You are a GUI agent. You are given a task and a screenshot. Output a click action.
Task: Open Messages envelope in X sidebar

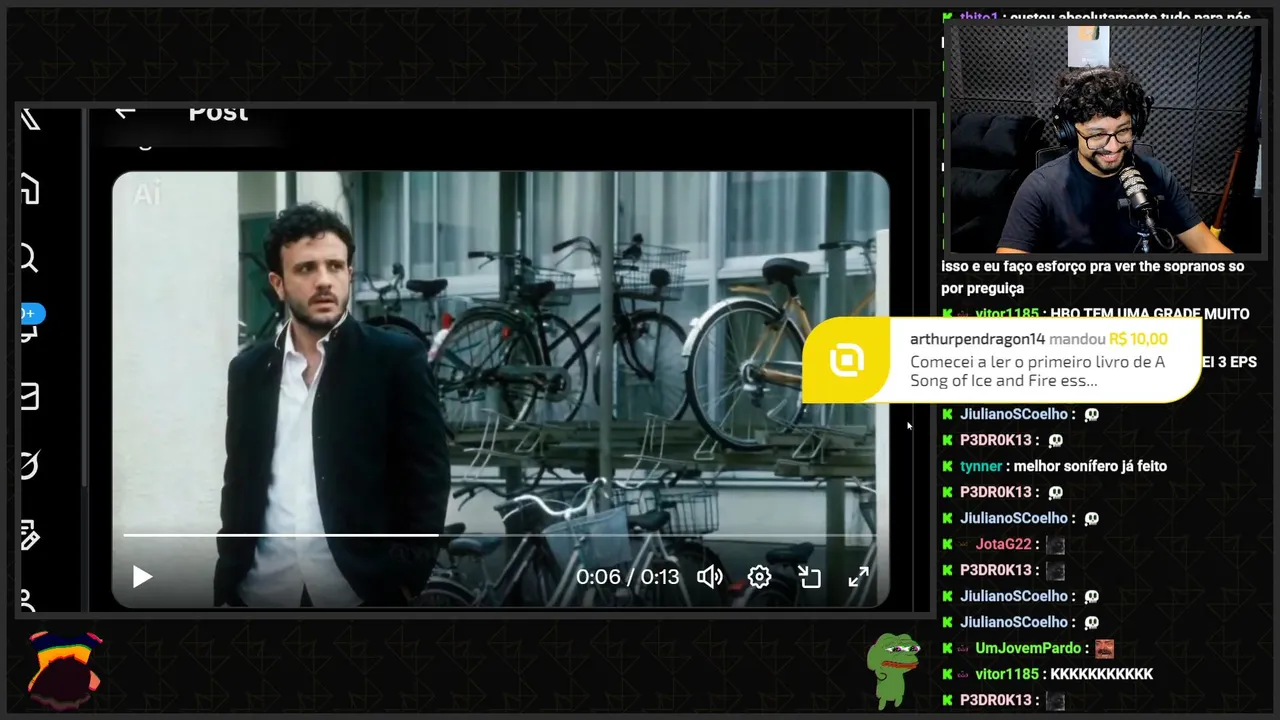point(30,396)
